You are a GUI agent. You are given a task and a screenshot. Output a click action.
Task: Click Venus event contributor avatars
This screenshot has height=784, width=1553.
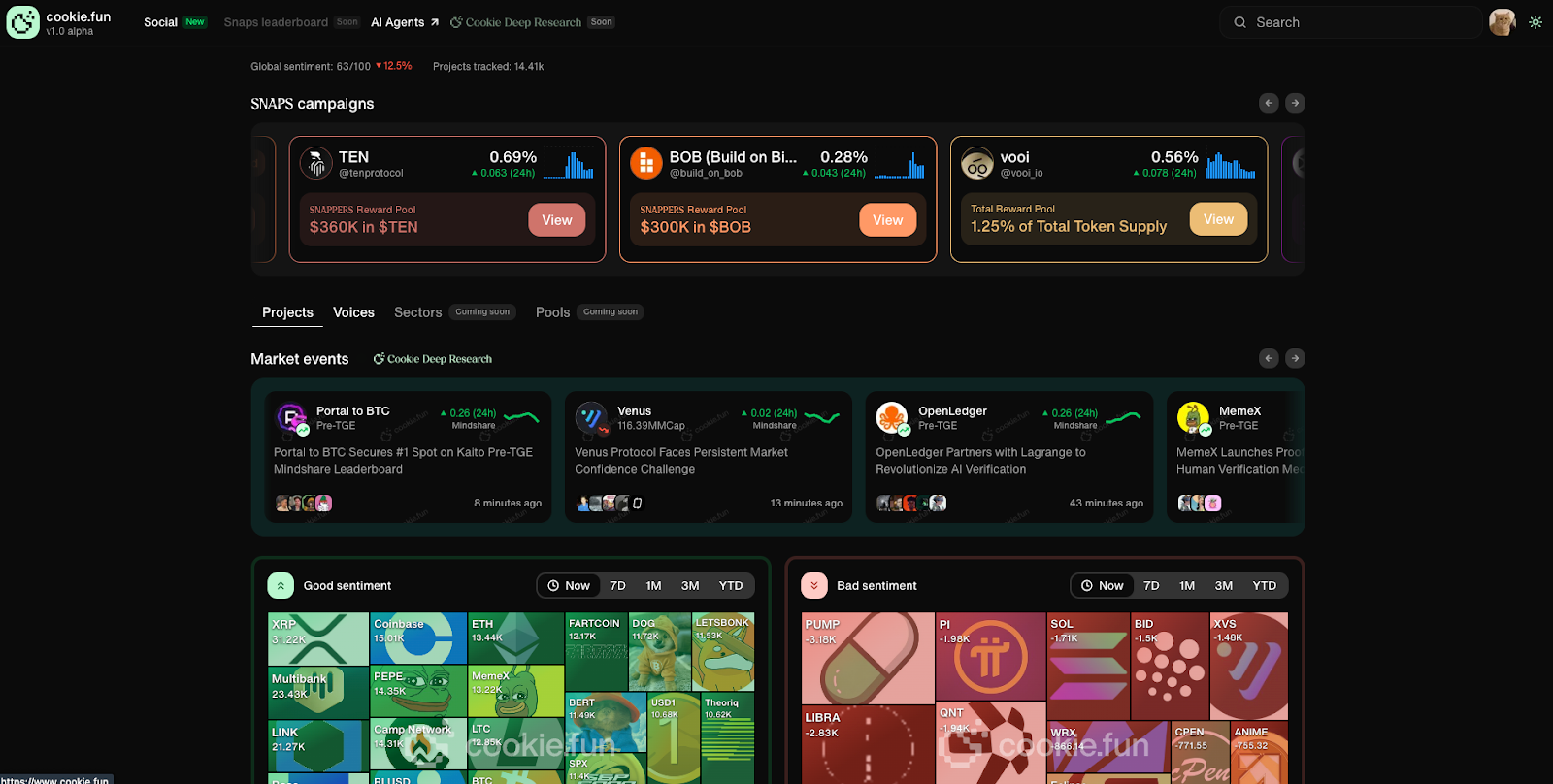[x=609, y=503]
